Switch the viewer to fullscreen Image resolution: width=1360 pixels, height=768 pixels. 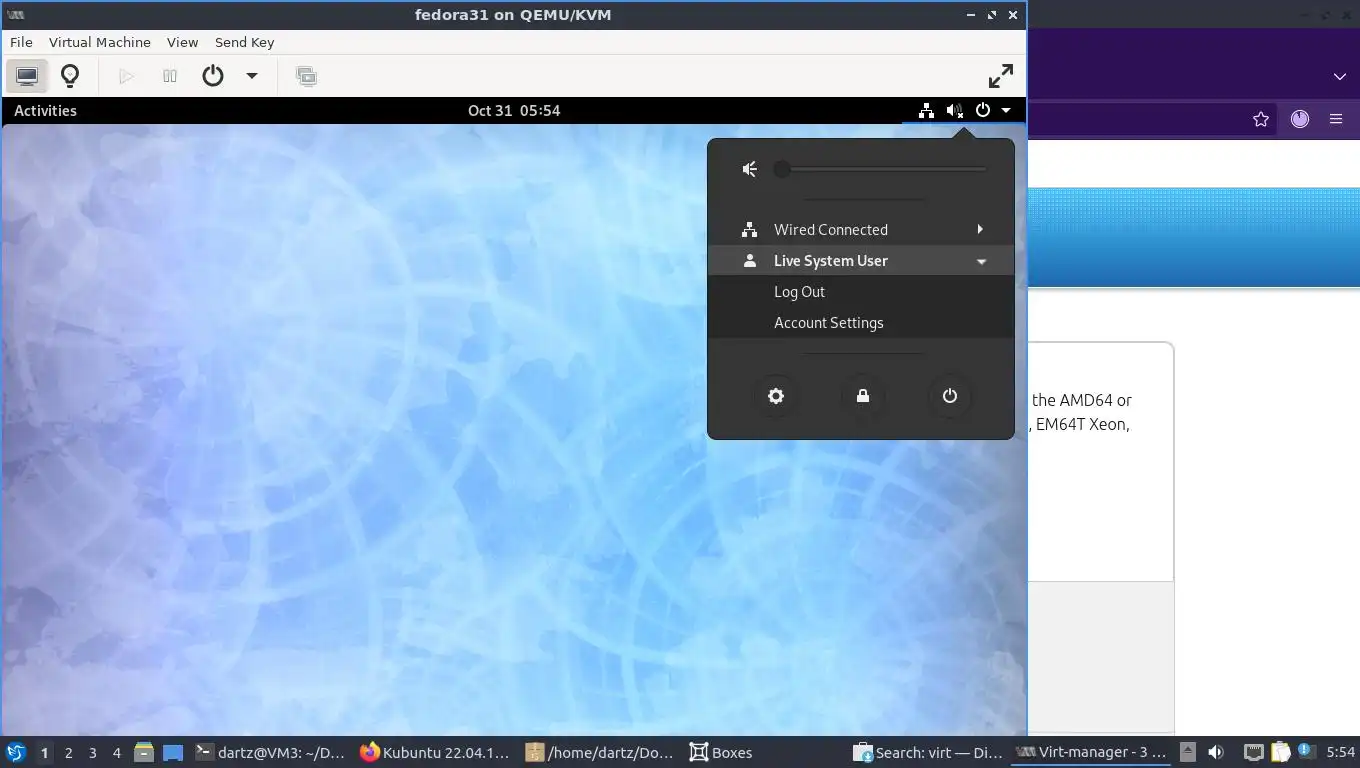(x=1000, y=76)
